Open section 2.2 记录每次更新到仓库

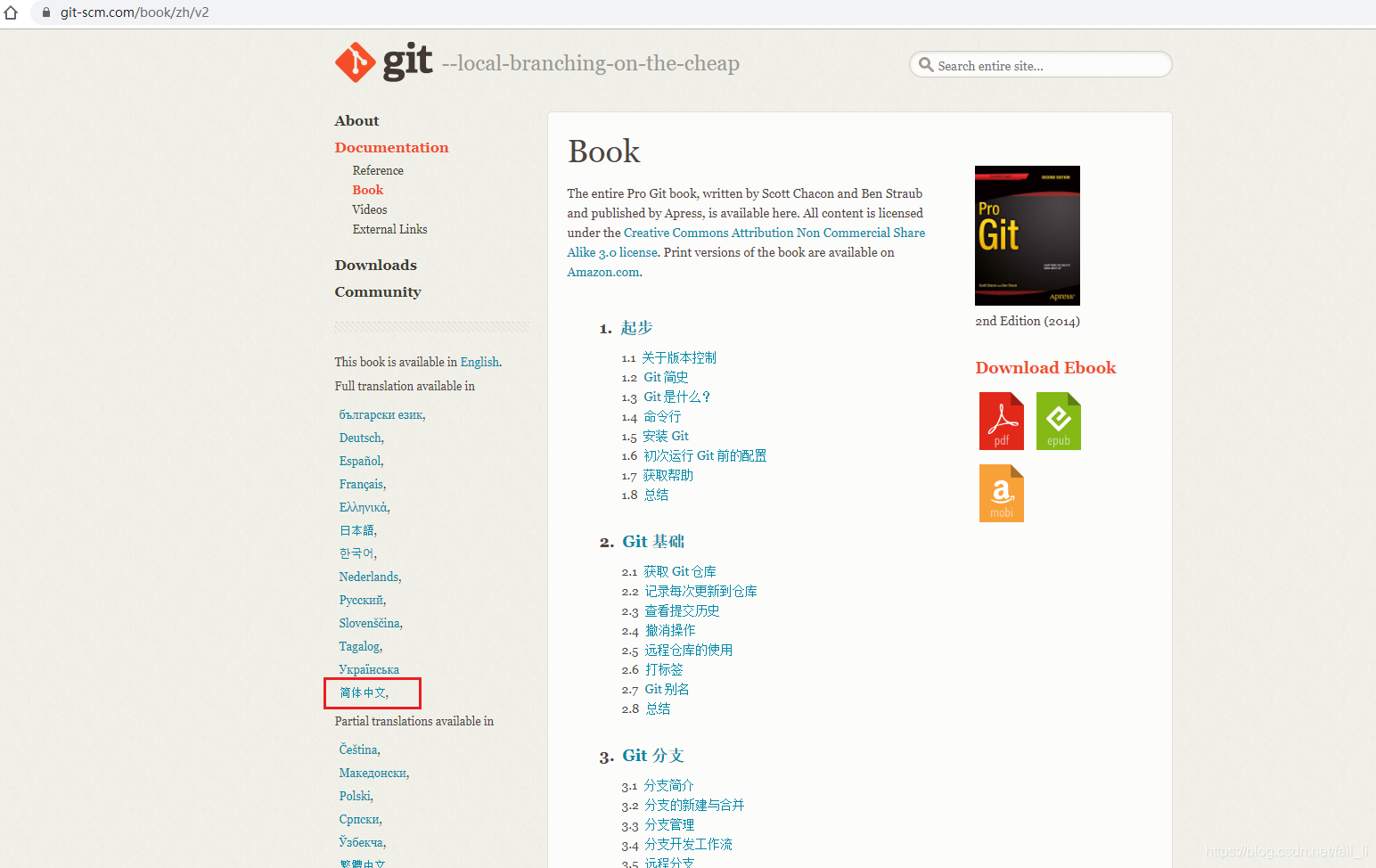pyautogui.click(x=700, y=591)
